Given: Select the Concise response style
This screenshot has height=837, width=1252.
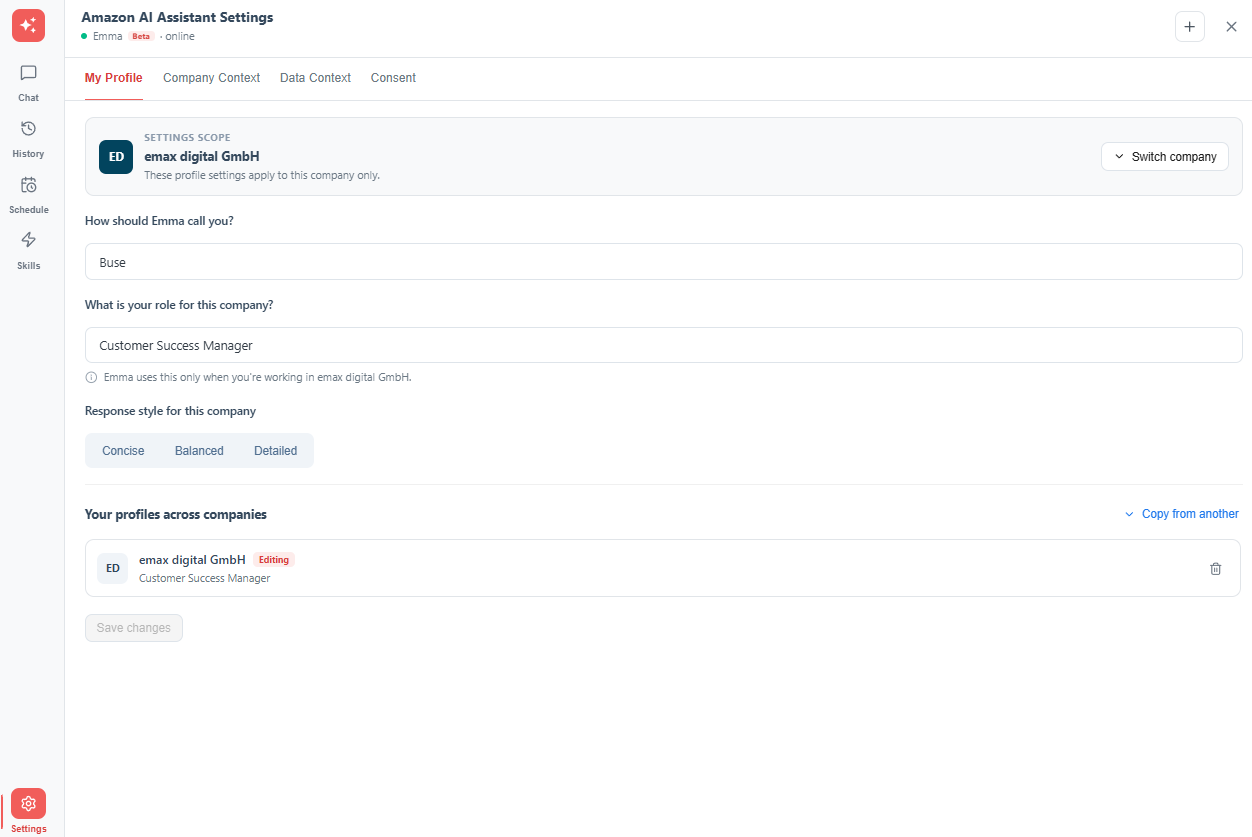Looking at the screenshot, I should click(x=123, y=451).
